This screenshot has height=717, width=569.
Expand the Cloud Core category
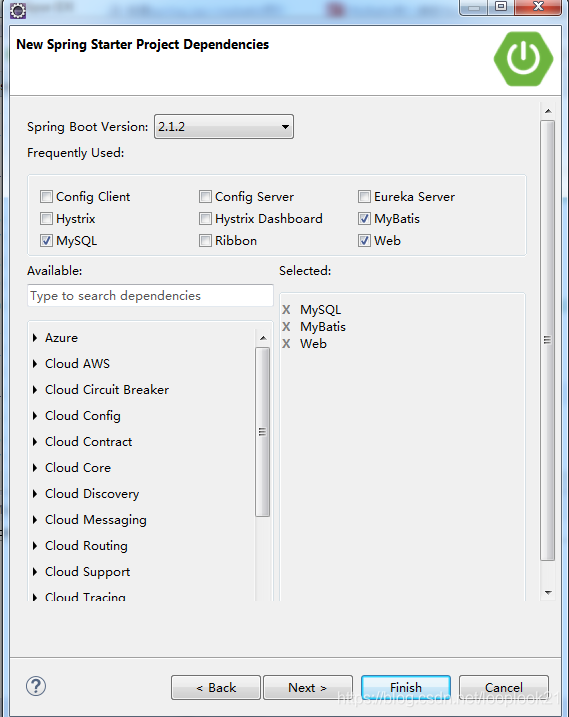(35, 468)
